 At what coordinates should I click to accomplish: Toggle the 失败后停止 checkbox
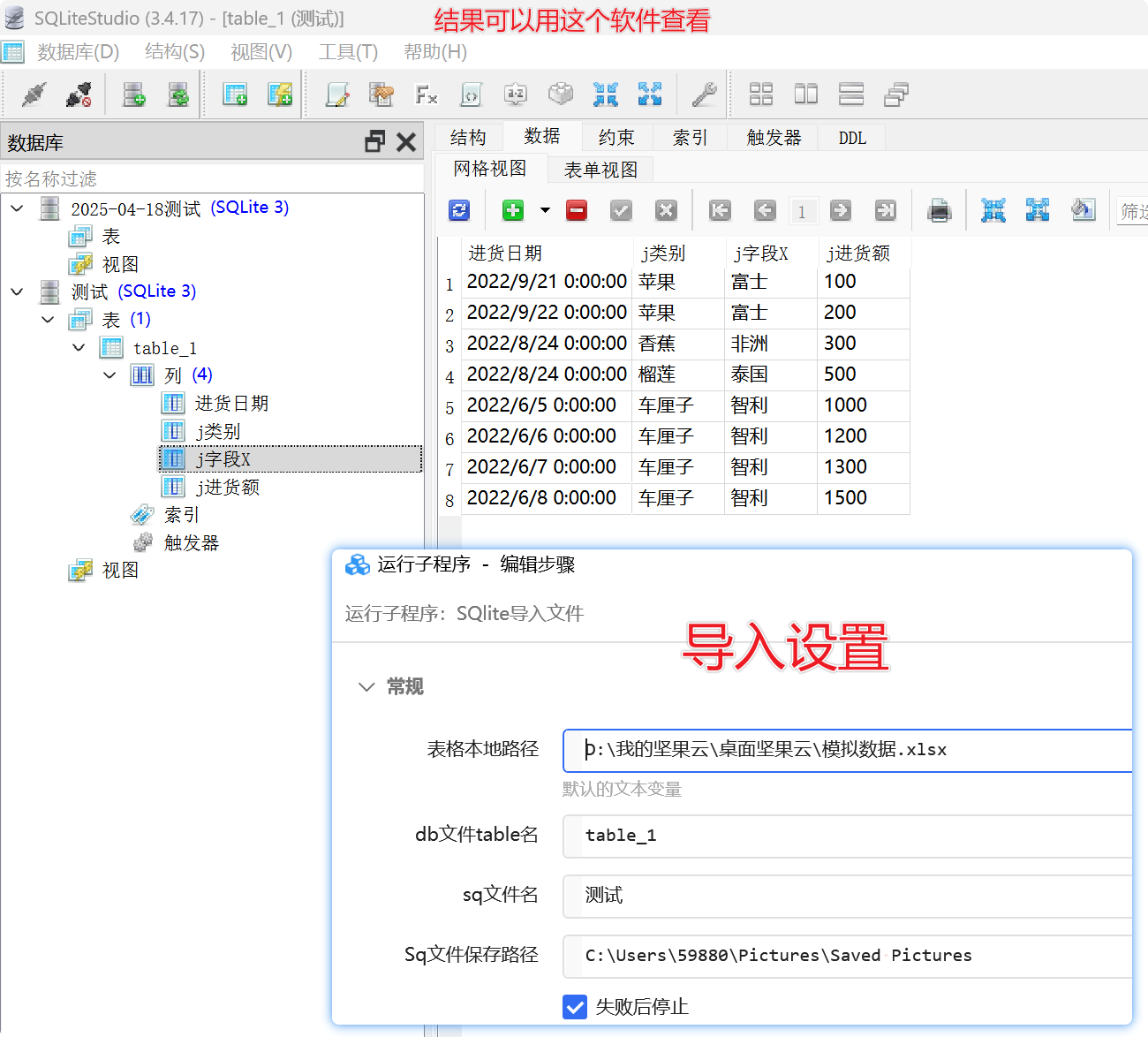point(575,1006)
